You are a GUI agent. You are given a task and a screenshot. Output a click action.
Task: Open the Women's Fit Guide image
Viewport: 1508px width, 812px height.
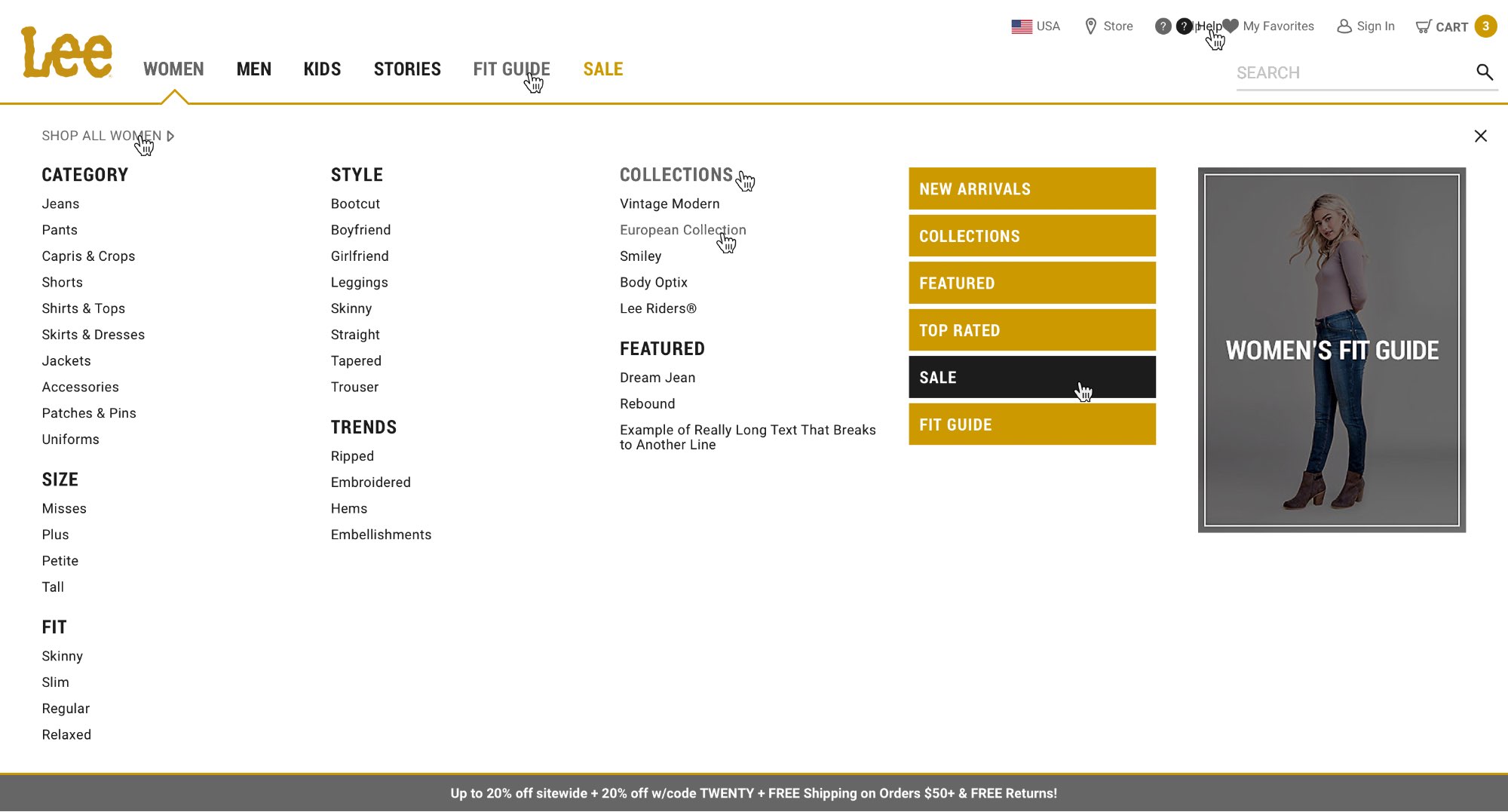1332,350
